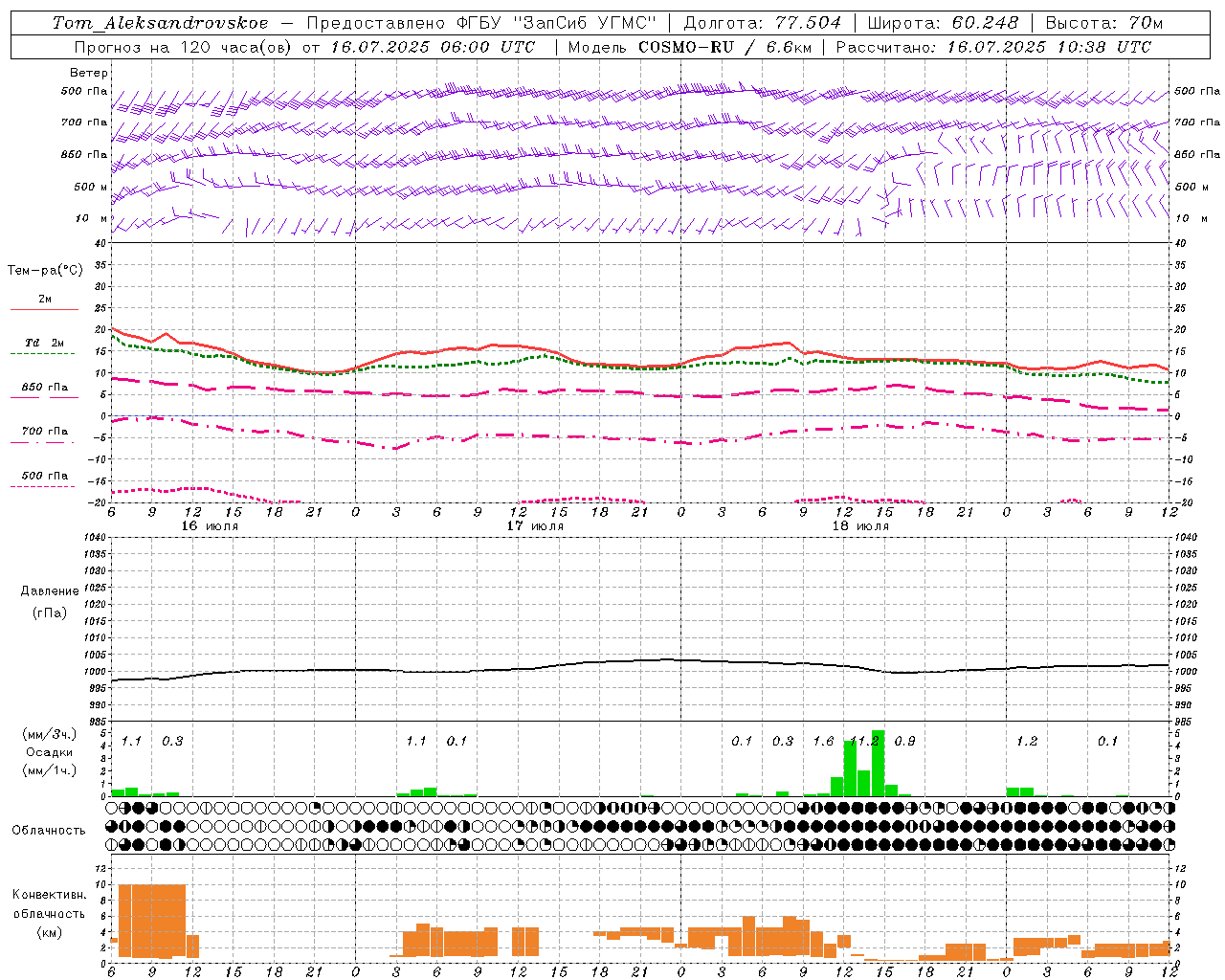Click the 'Ветер' wind panel label

tap(89, 73)
